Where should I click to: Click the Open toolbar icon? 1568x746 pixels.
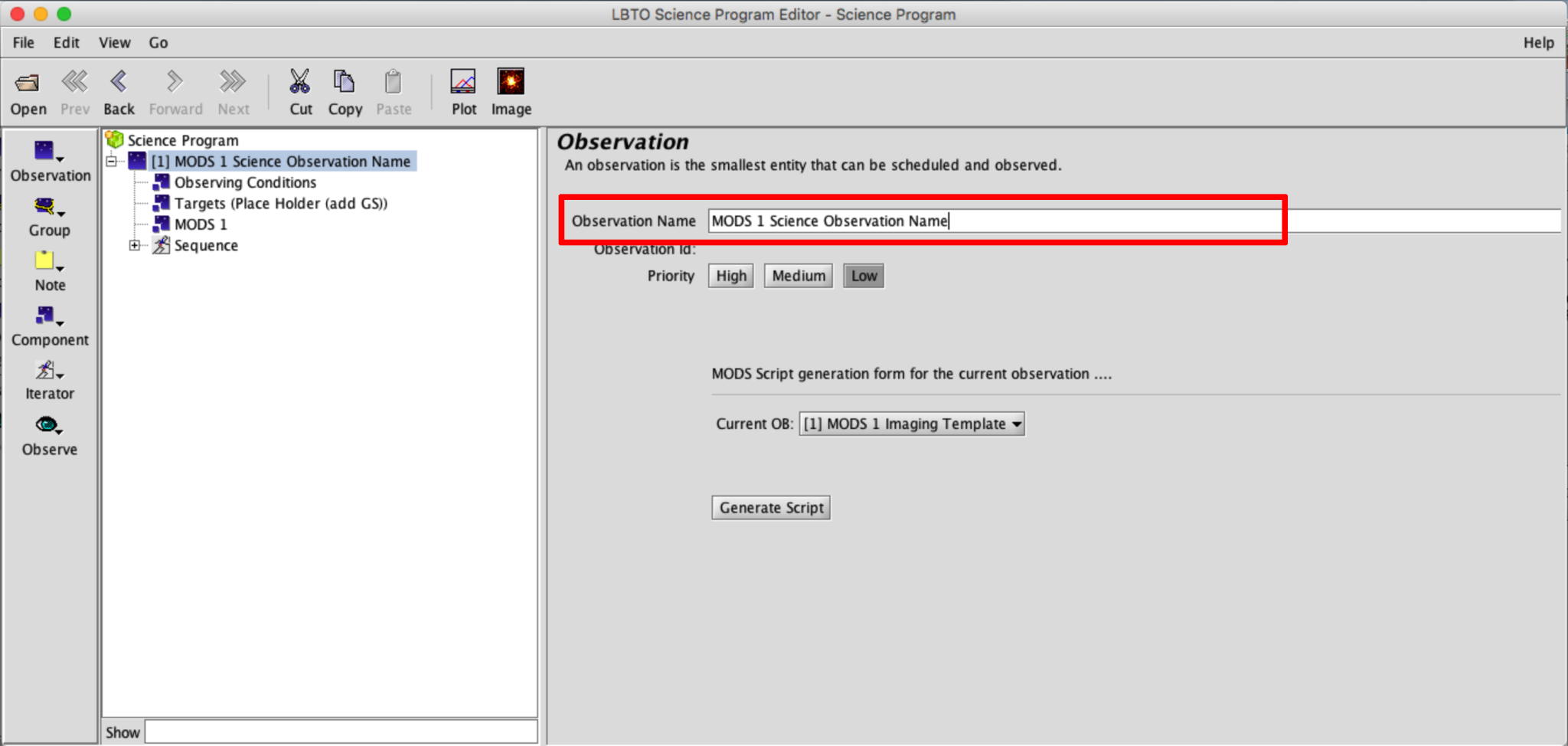coord(28,83)
